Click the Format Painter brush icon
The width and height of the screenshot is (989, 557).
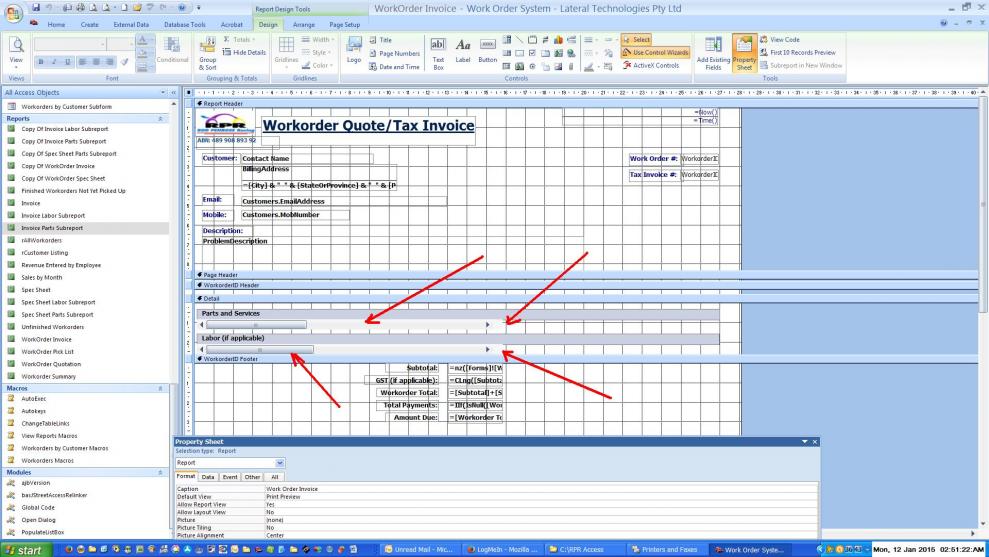(125, 62)
